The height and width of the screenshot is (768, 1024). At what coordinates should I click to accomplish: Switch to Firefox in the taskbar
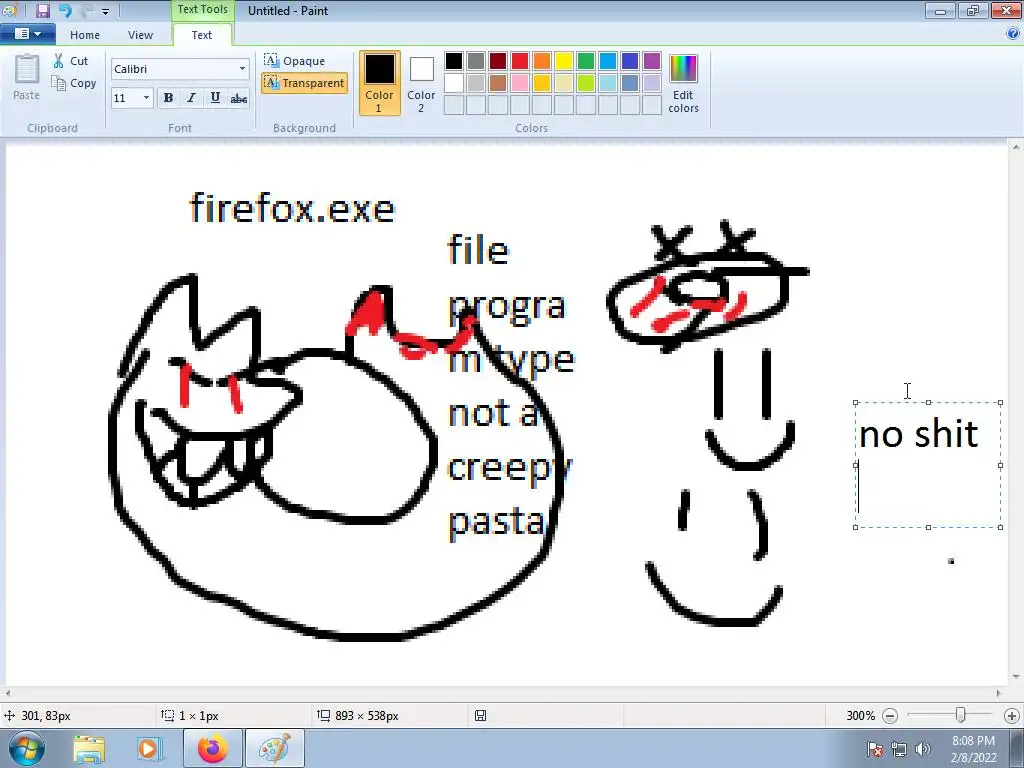[x=213, y=748]
